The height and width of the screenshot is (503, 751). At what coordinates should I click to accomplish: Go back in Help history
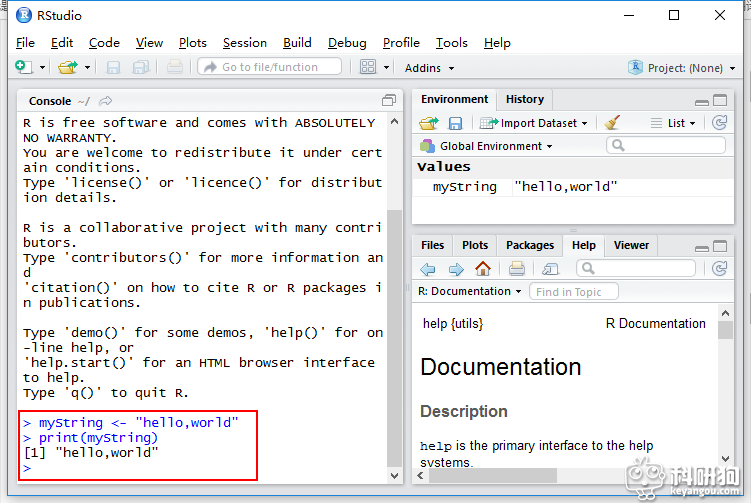tap(427, 269)
